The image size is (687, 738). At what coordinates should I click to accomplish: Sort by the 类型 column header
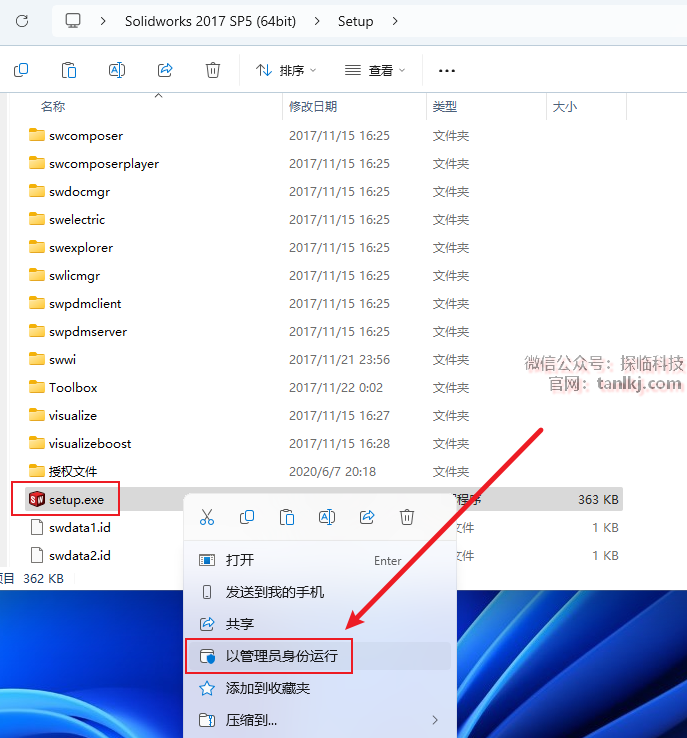445,106
